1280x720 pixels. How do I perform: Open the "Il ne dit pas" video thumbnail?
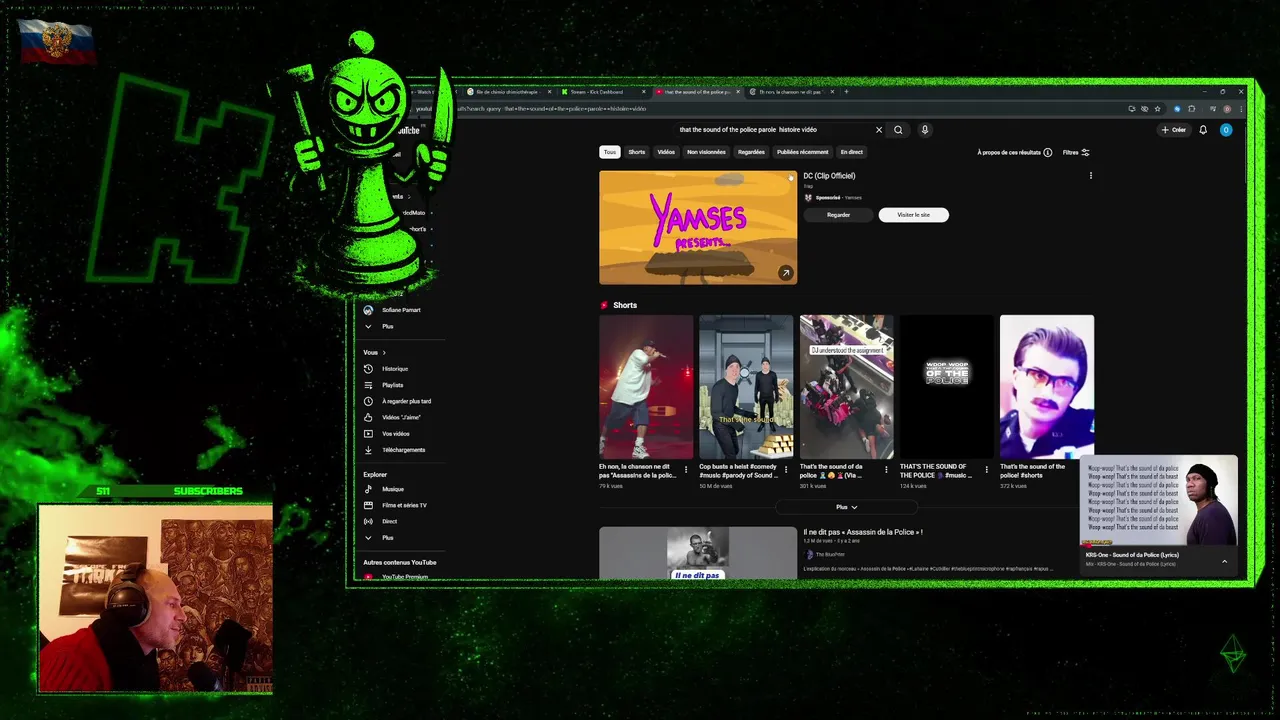698,553
